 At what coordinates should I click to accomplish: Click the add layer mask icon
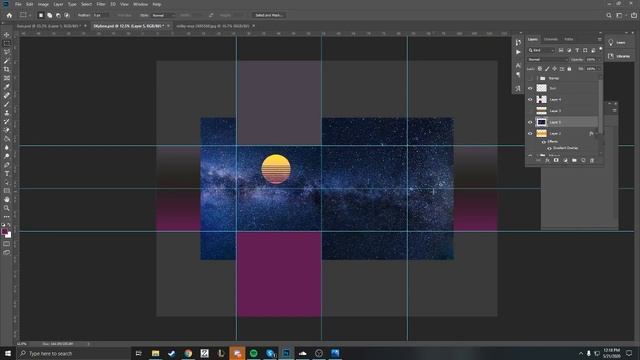(556, 160)
